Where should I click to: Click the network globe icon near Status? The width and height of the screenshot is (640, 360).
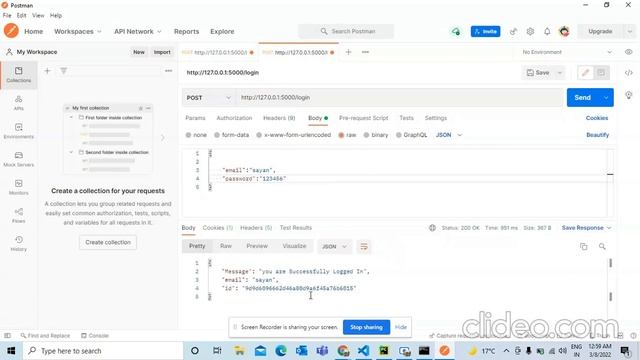pos(432,228)
